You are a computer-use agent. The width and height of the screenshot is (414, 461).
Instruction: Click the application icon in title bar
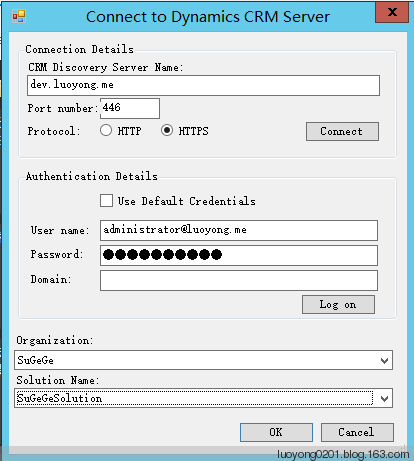[x=19, y=16]
